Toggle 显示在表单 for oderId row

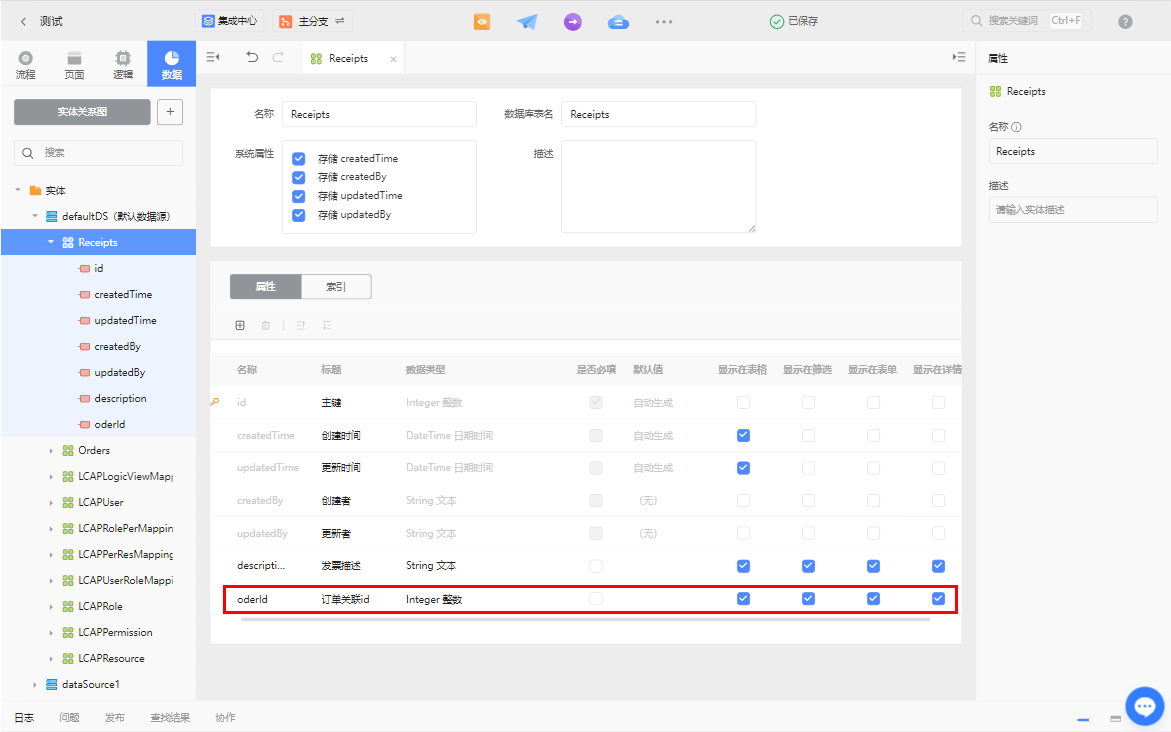click(873, 598)
